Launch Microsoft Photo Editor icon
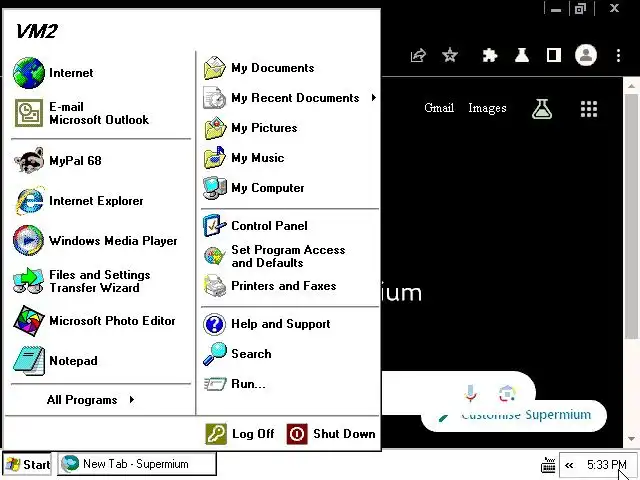This screenshot has height=480, width=640. [x=29, y=321]
